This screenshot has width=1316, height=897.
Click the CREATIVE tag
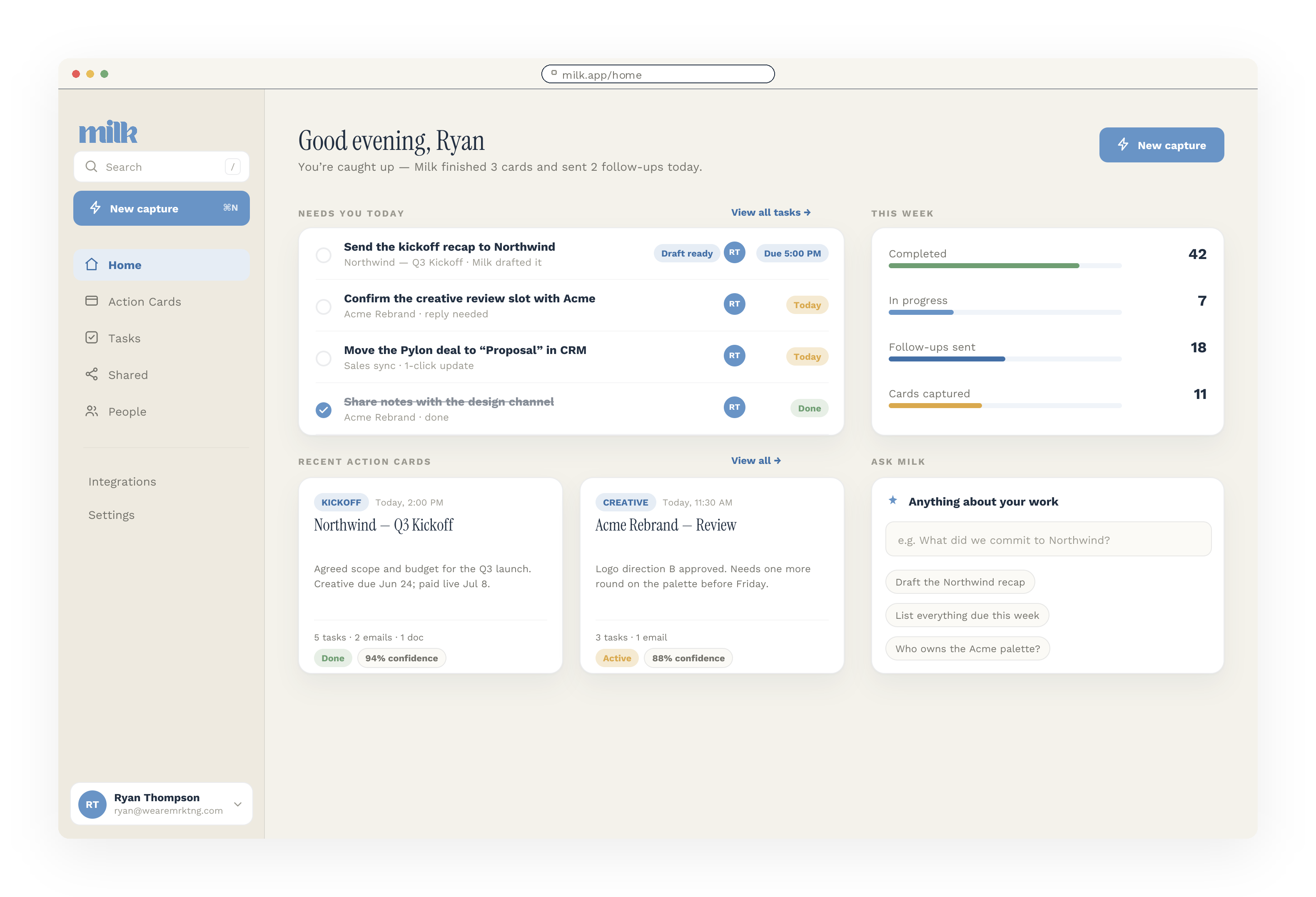[x=625, y=502]
